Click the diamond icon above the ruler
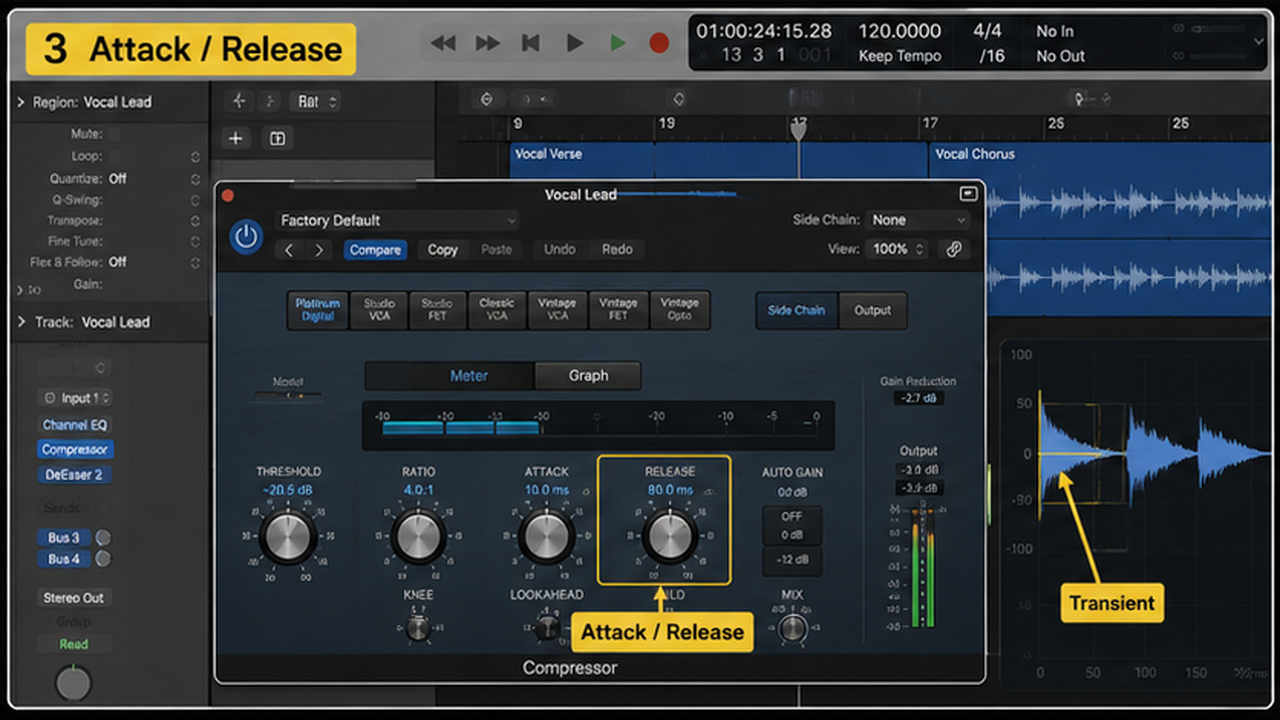This screenshot has height=720, width=1280. click(x=678, y=99)
